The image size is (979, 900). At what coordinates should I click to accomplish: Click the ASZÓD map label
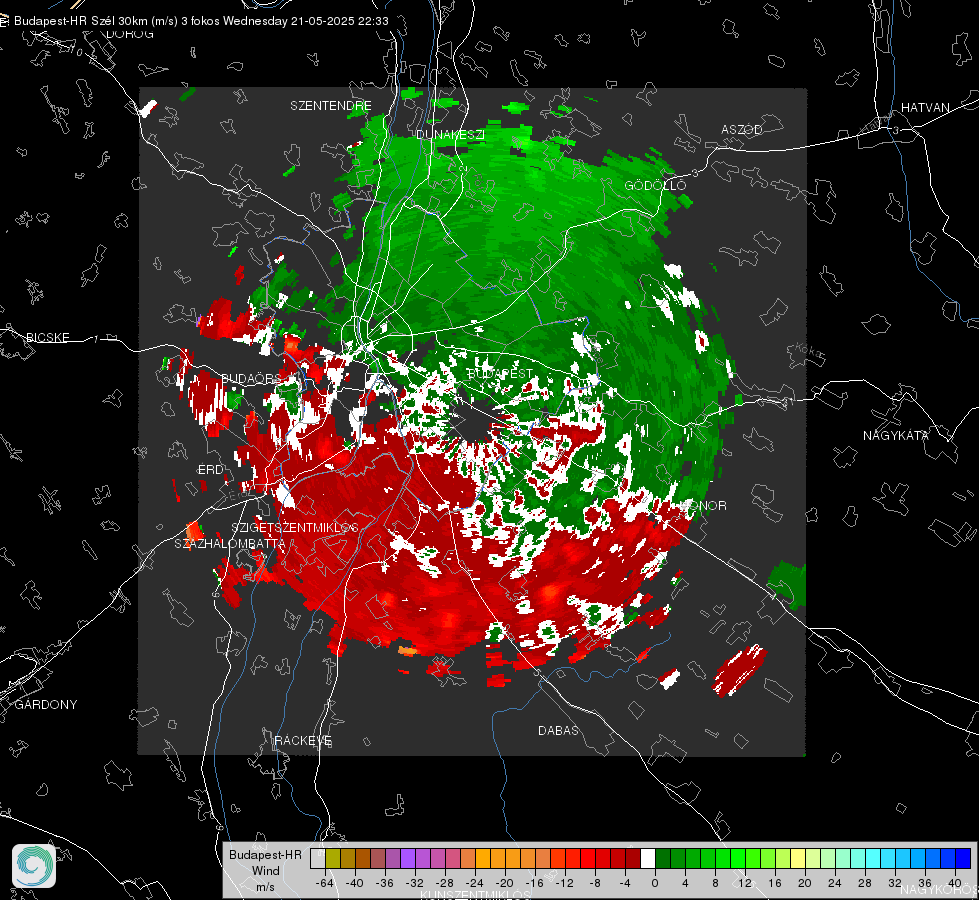(742, 129)
